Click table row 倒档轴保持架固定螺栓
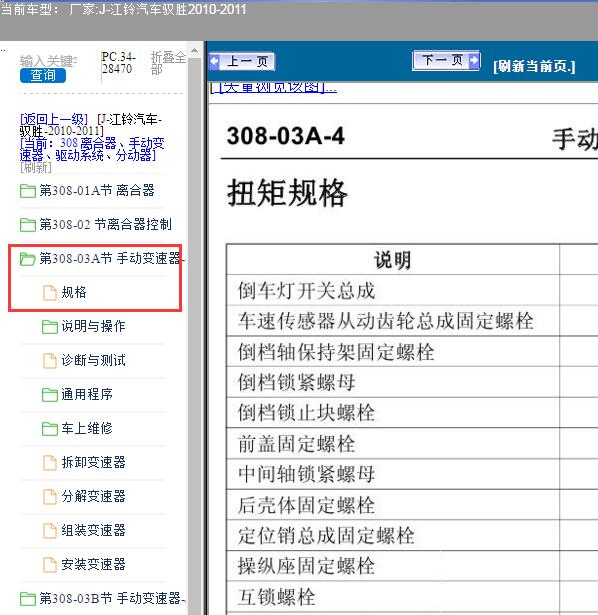This screenshot has width=598, height=615. (393, 351)
